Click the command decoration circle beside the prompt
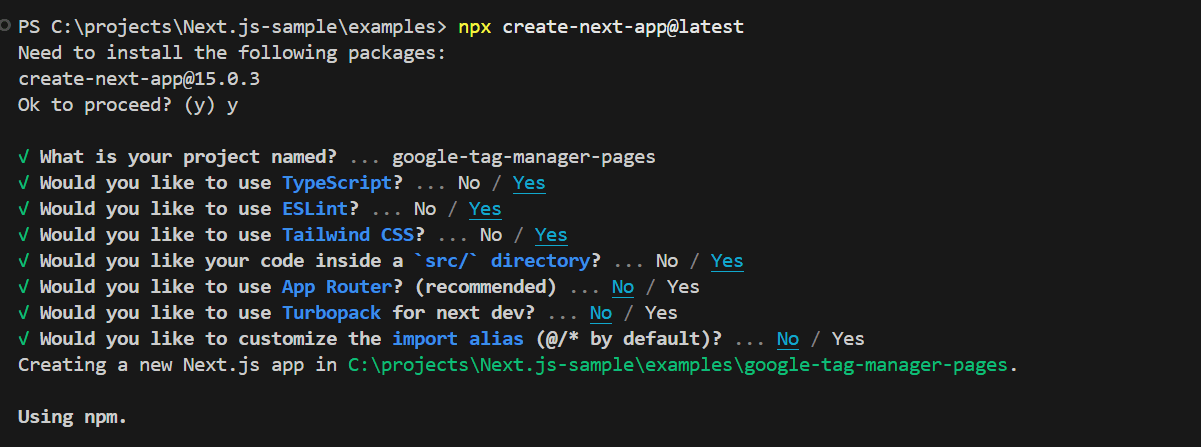This screenshot has height=447, width=1201. click(6, 26)
